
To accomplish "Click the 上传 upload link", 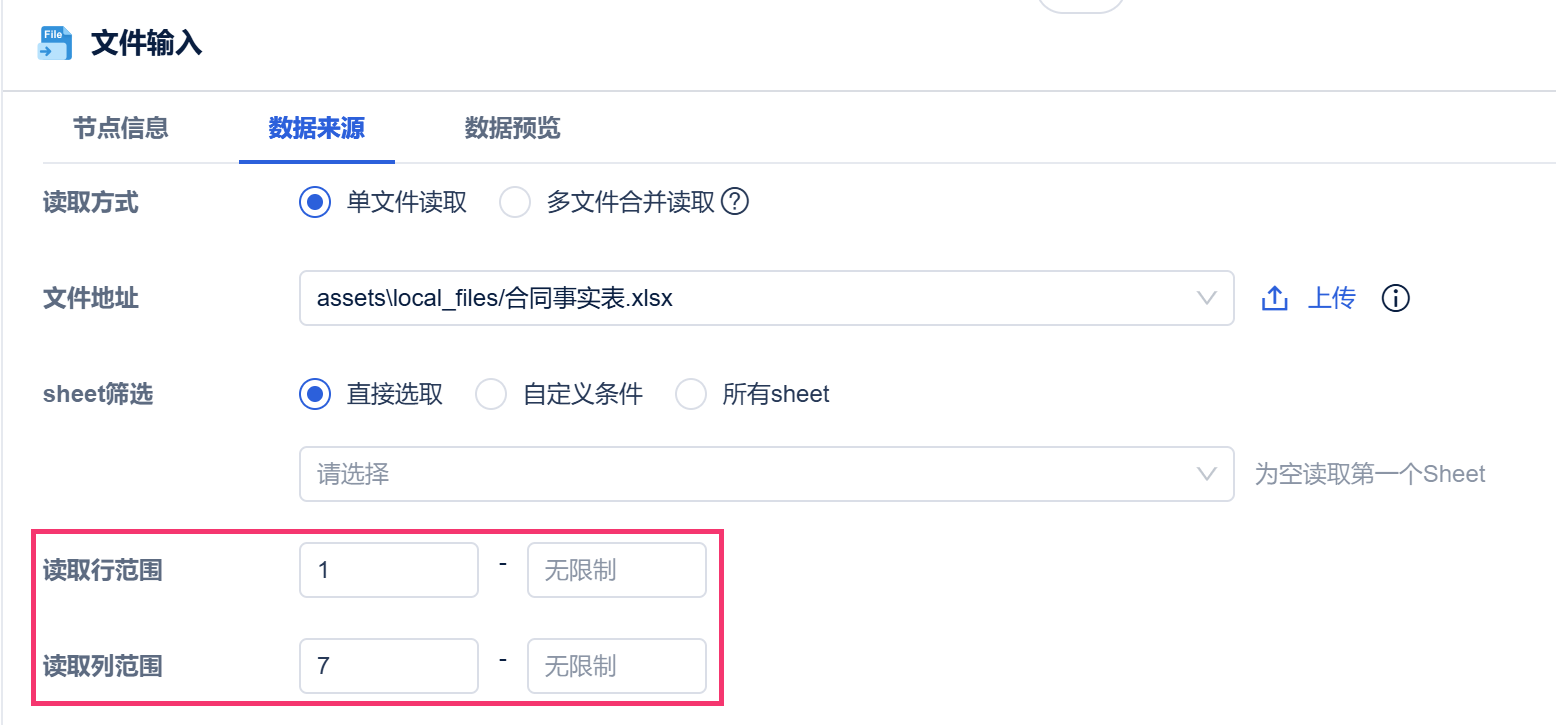I will tap(1331, 298).
